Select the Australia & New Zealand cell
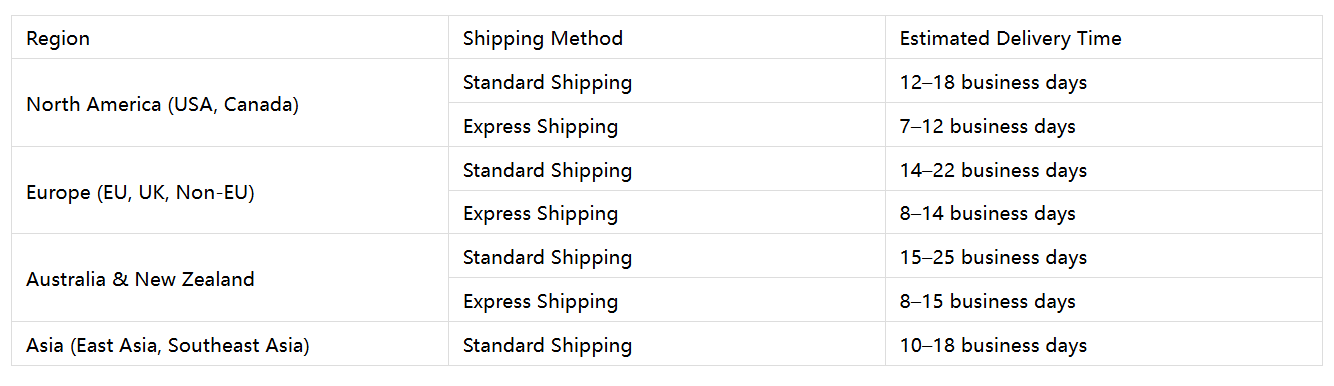 pos(230,279)
